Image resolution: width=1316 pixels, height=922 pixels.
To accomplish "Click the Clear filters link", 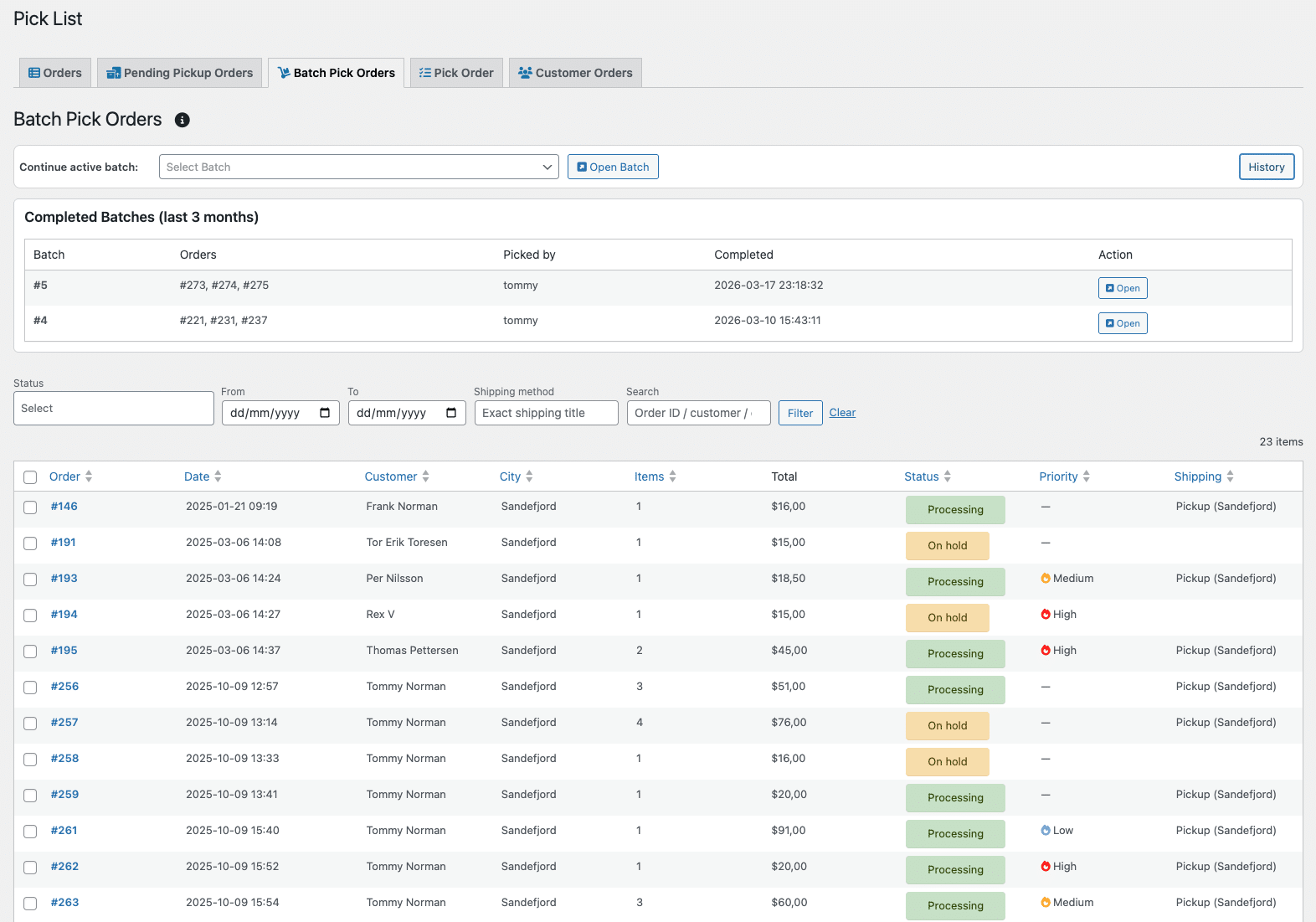I will tap(842, 413).
